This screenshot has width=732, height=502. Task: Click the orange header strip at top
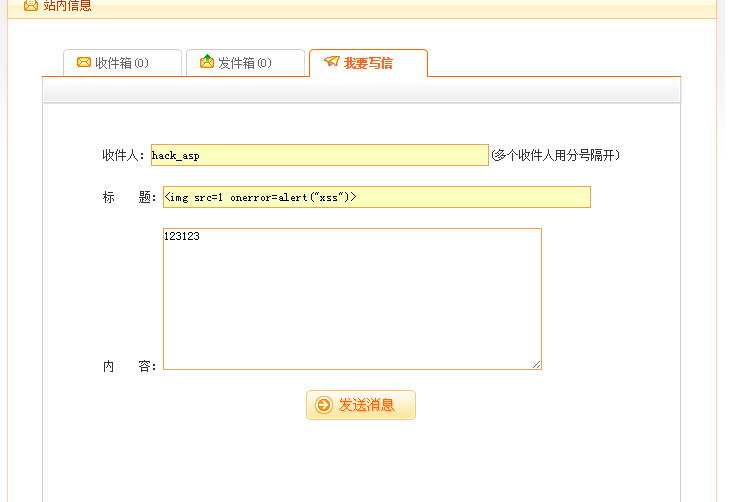(x=362, y=8)
